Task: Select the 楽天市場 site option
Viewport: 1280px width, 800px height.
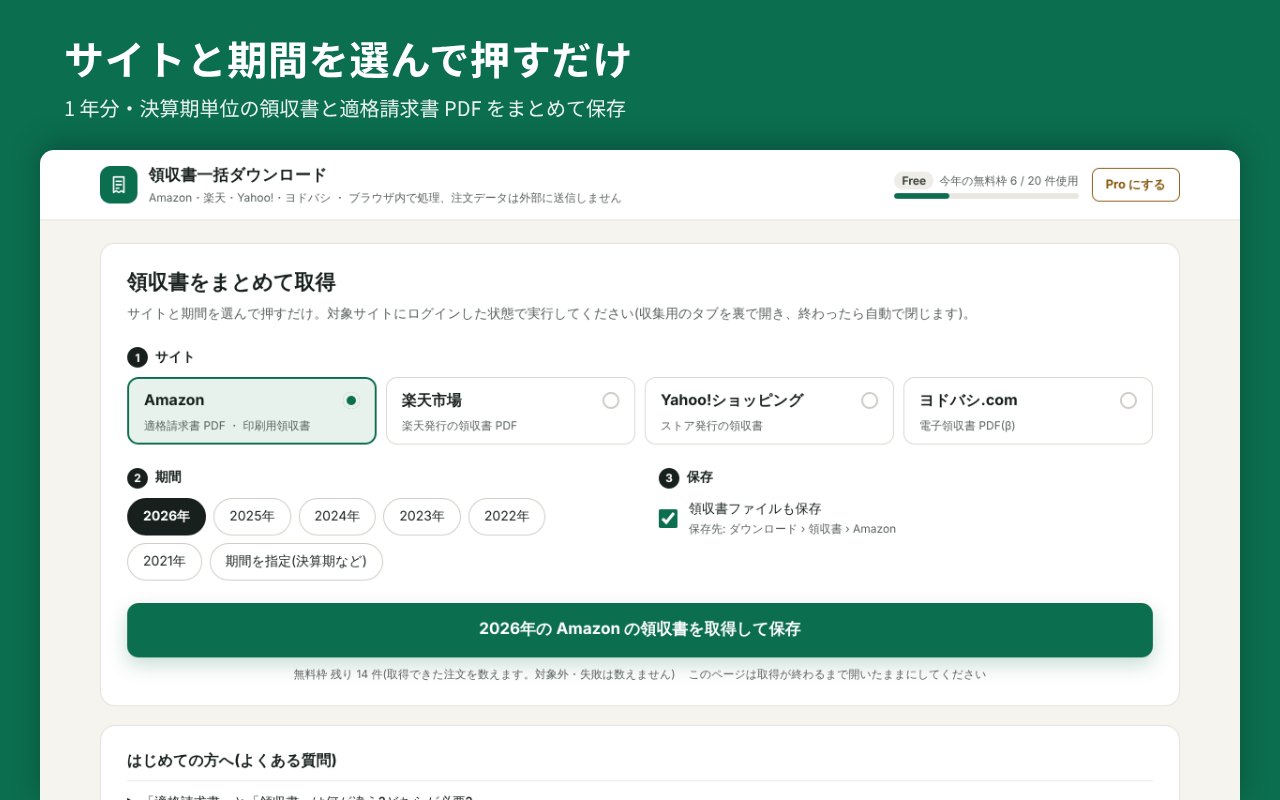Action: (510, 411)
